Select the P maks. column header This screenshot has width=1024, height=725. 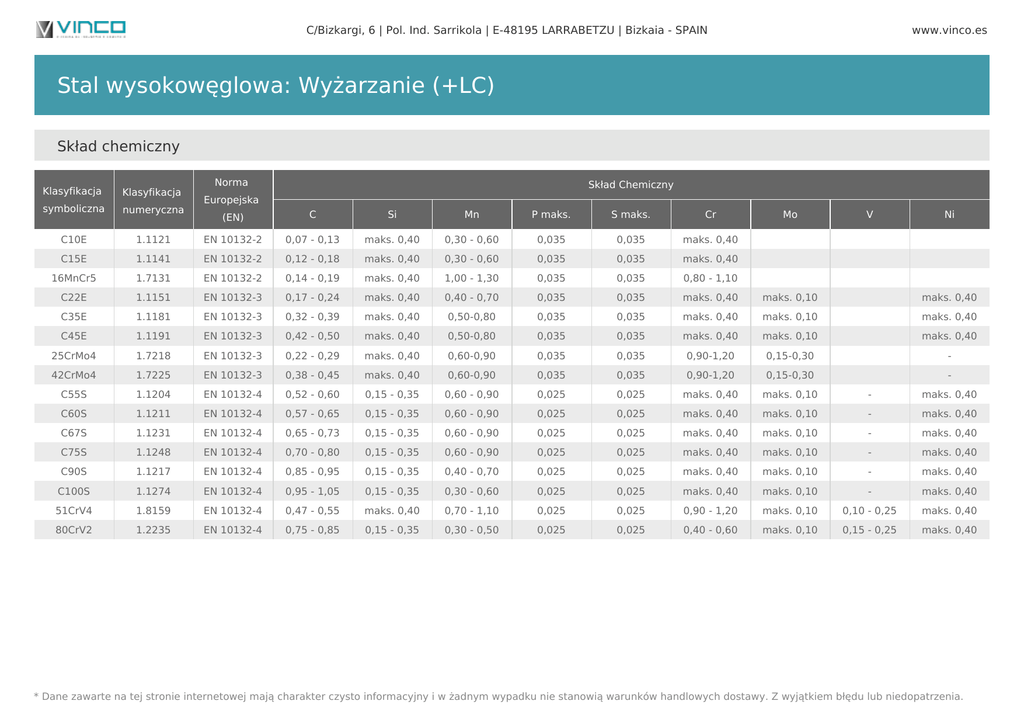coord(551,215)
